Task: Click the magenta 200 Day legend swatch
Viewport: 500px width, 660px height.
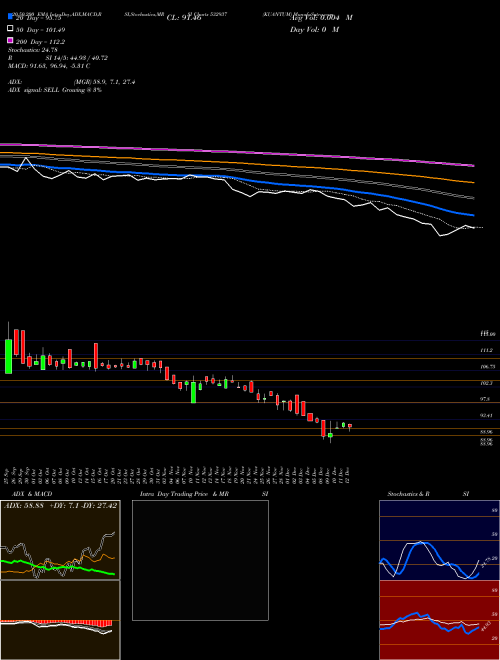Action: pyautogui.click(x=11, y=40)
